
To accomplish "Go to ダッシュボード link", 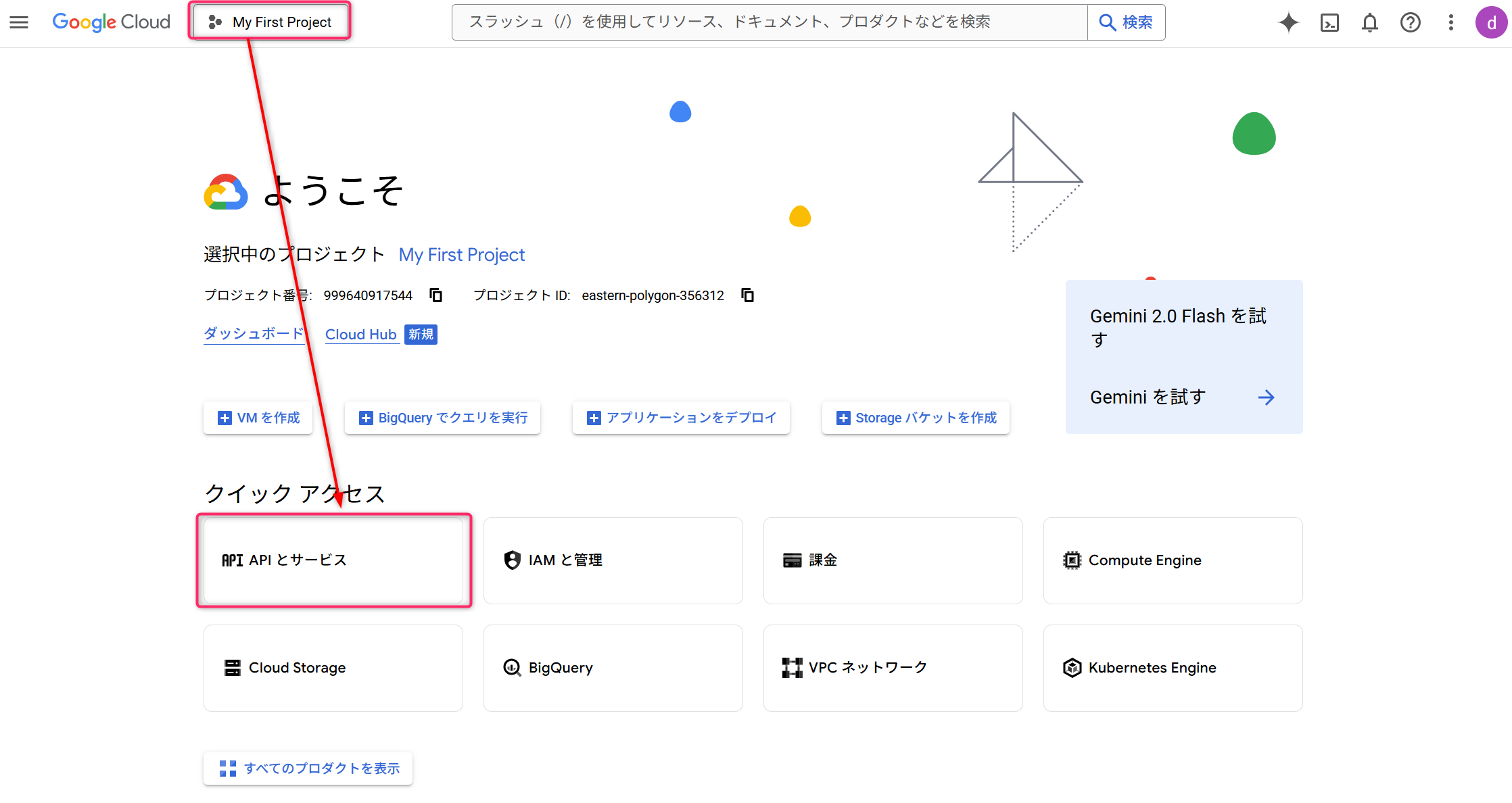I will (254, 334).
